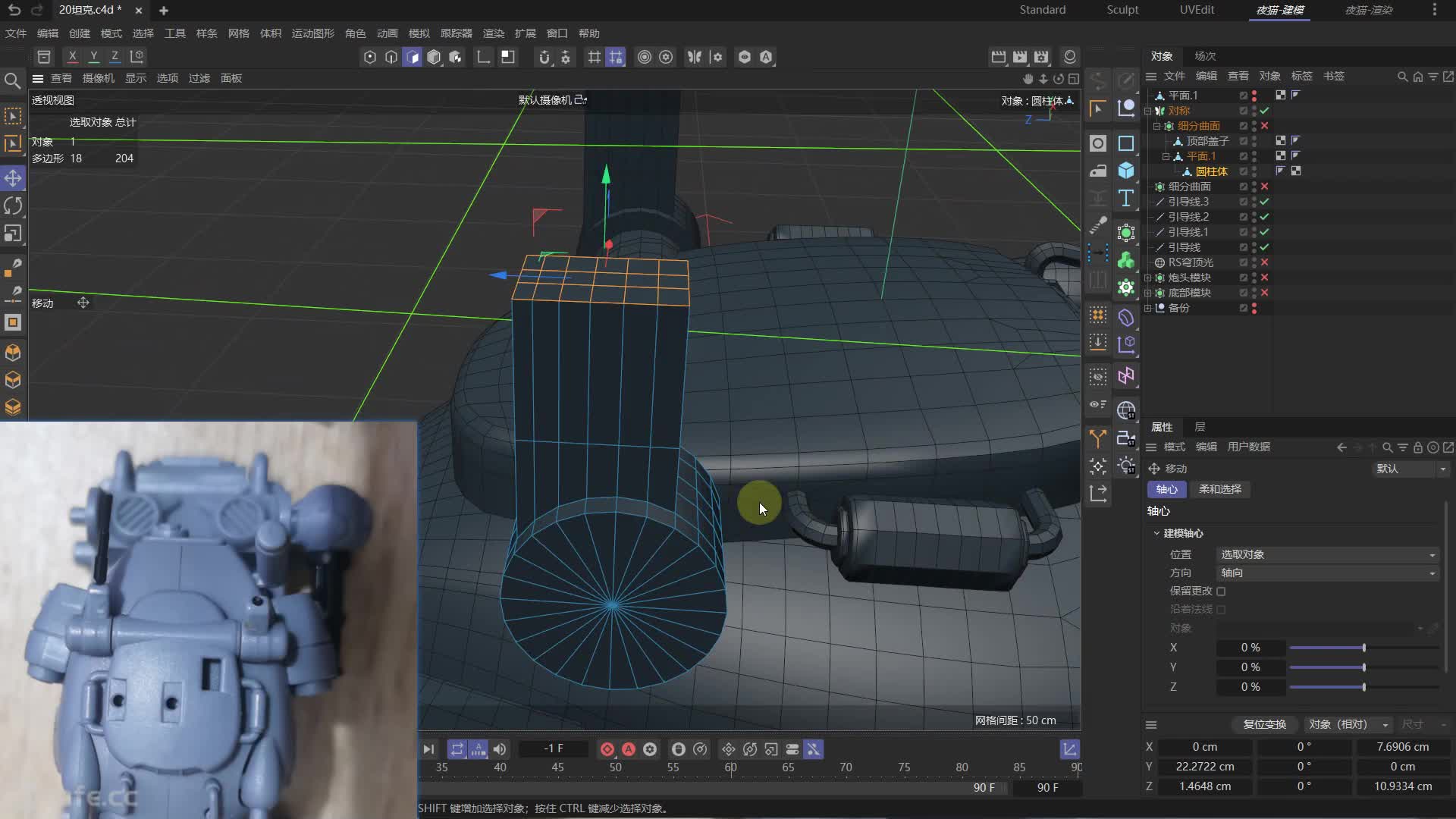The image size is (1456, 819).
Task: Open the 运动图形 main menu
Action: pyautogui.click(x=312, y=33)
